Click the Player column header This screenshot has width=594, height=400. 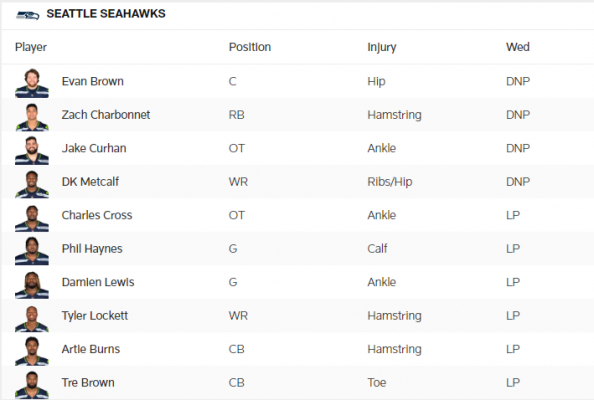(x=31, y=47)
